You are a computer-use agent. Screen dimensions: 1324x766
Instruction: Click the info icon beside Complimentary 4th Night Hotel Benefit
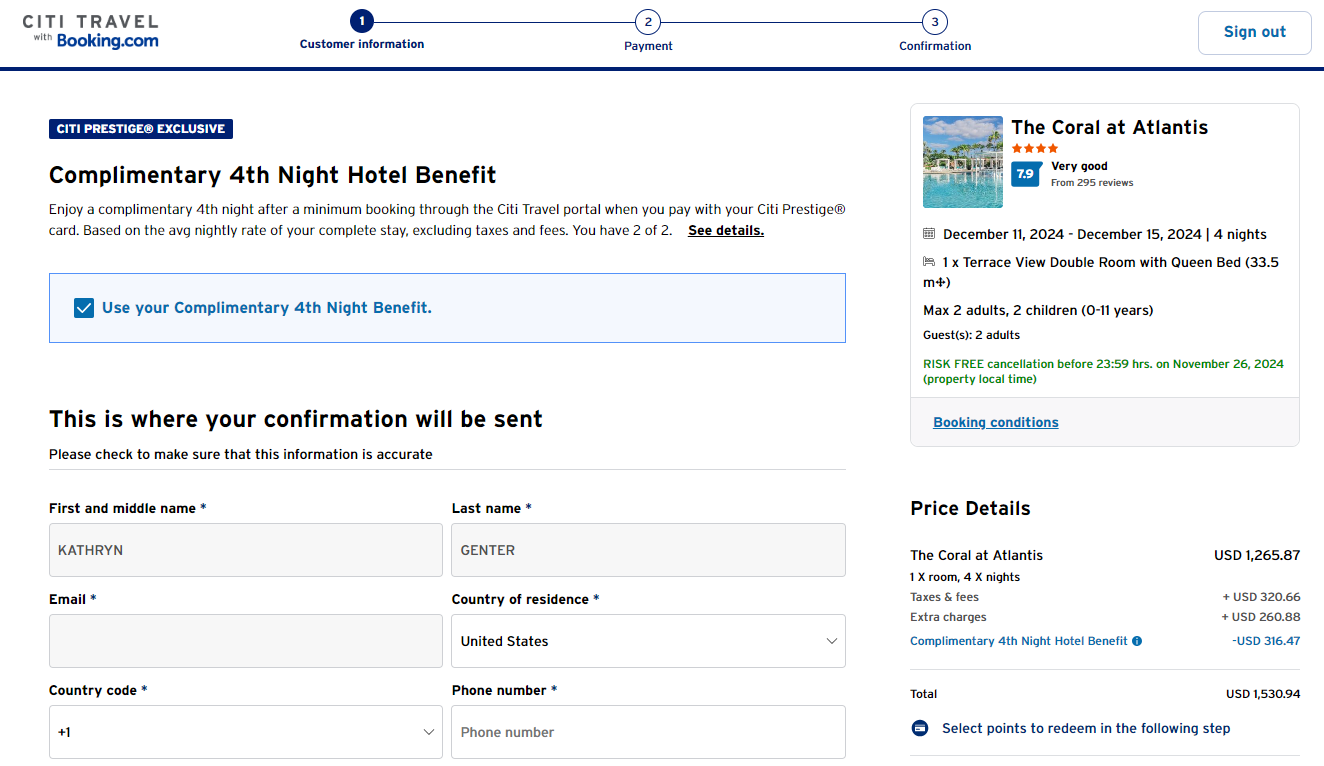tap(1136, 641)
